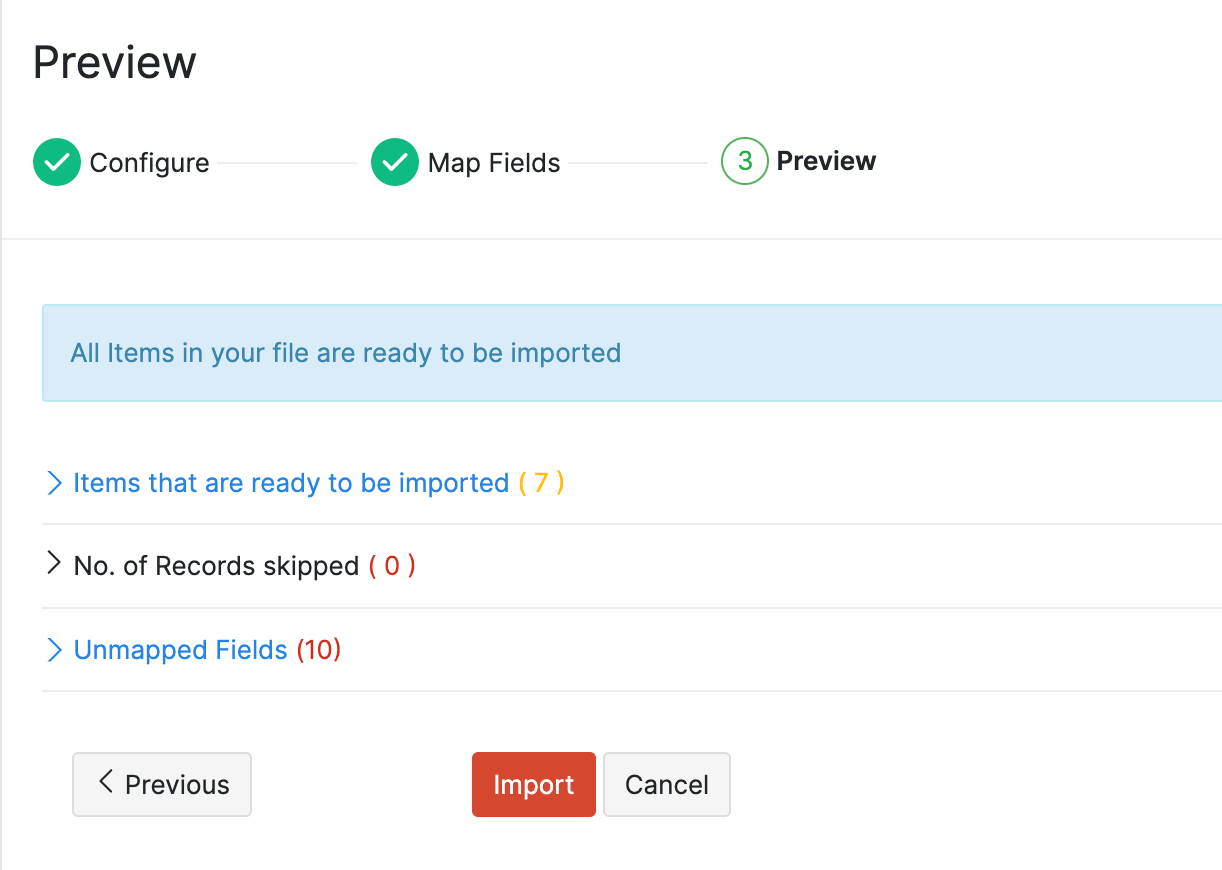Click the Import button
The height and width of the screenshot is (870, 1222).
pos(533,784)
